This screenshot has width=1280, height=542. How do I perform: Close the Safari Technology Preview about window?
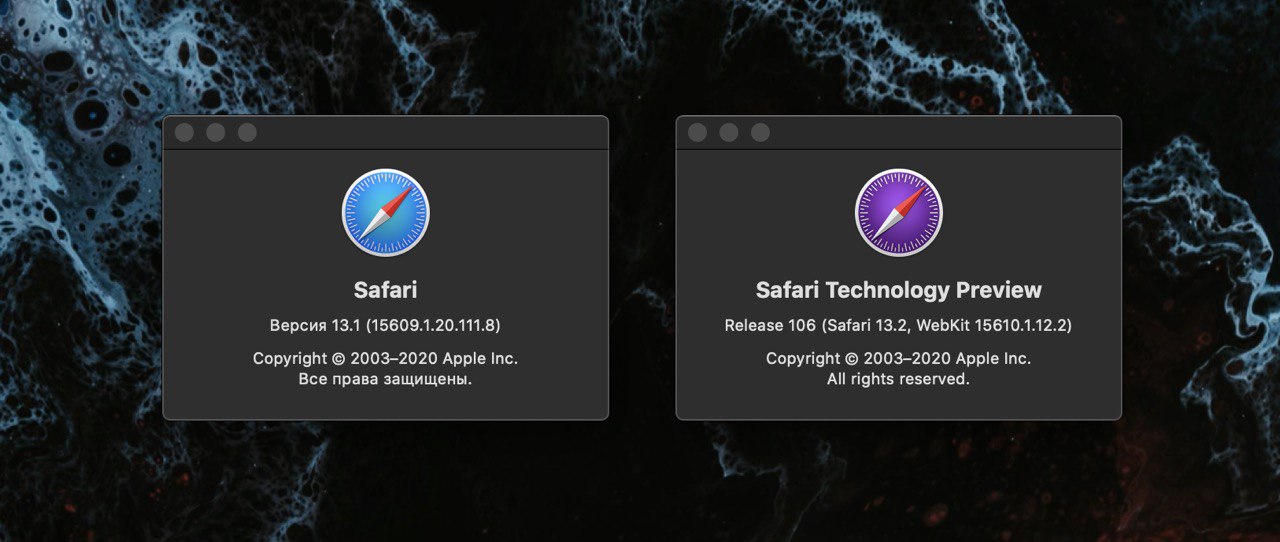coord(697,133)
